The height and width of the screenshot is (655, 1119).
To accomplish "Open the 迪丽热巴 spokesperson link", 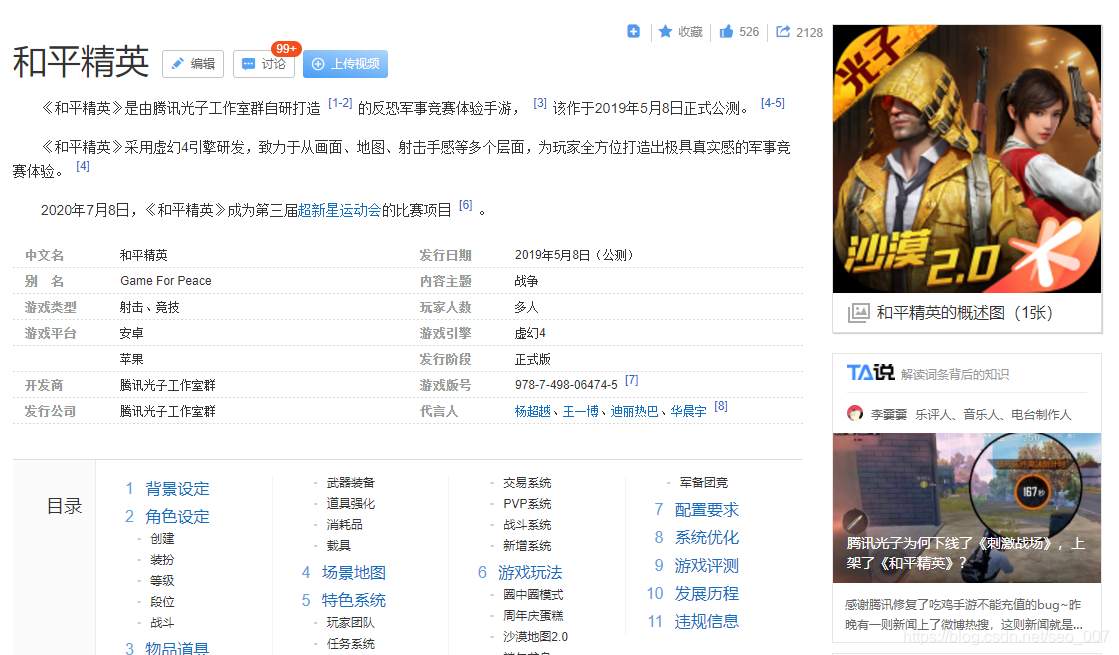I will (x=634, y=411).
